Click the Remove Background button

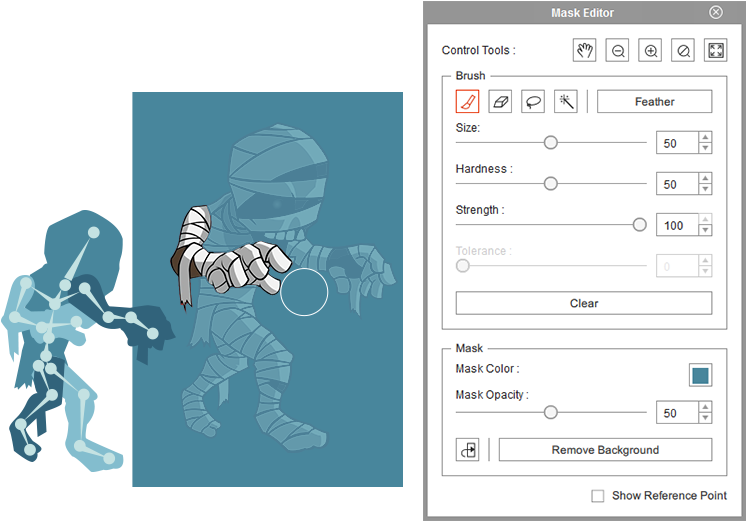coord(605,450)
